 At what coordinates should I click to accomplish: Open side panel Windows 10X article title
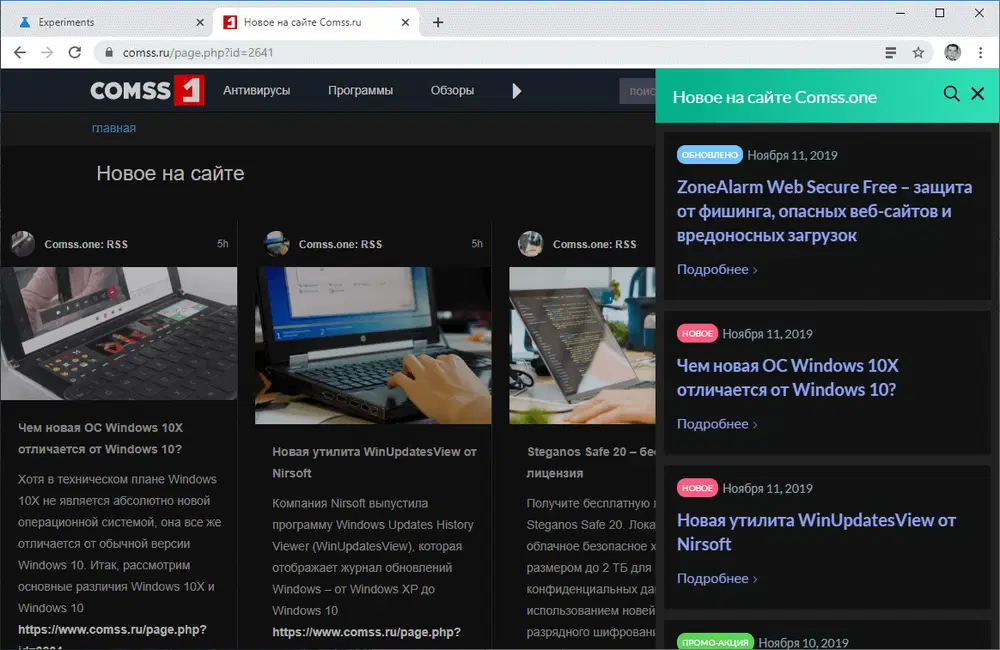(787, 378)
